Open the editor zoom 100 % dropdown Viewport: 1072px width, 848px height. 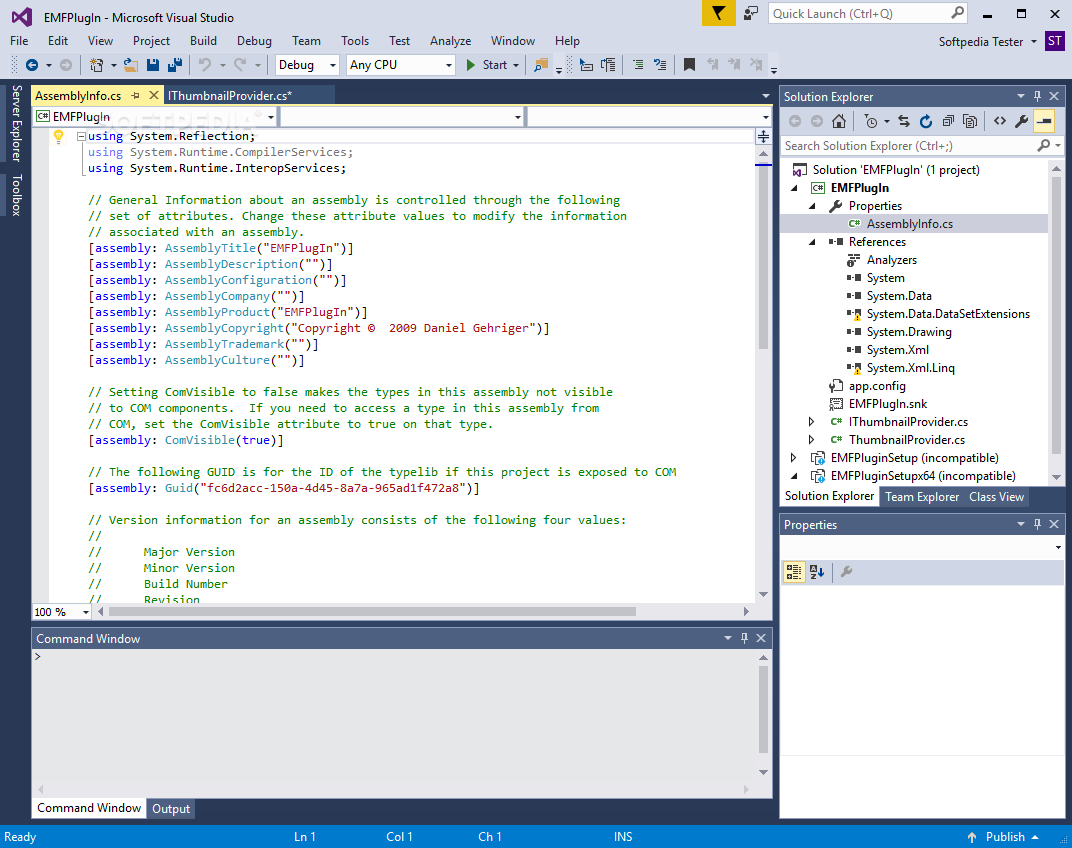click(x=62, y=612)
